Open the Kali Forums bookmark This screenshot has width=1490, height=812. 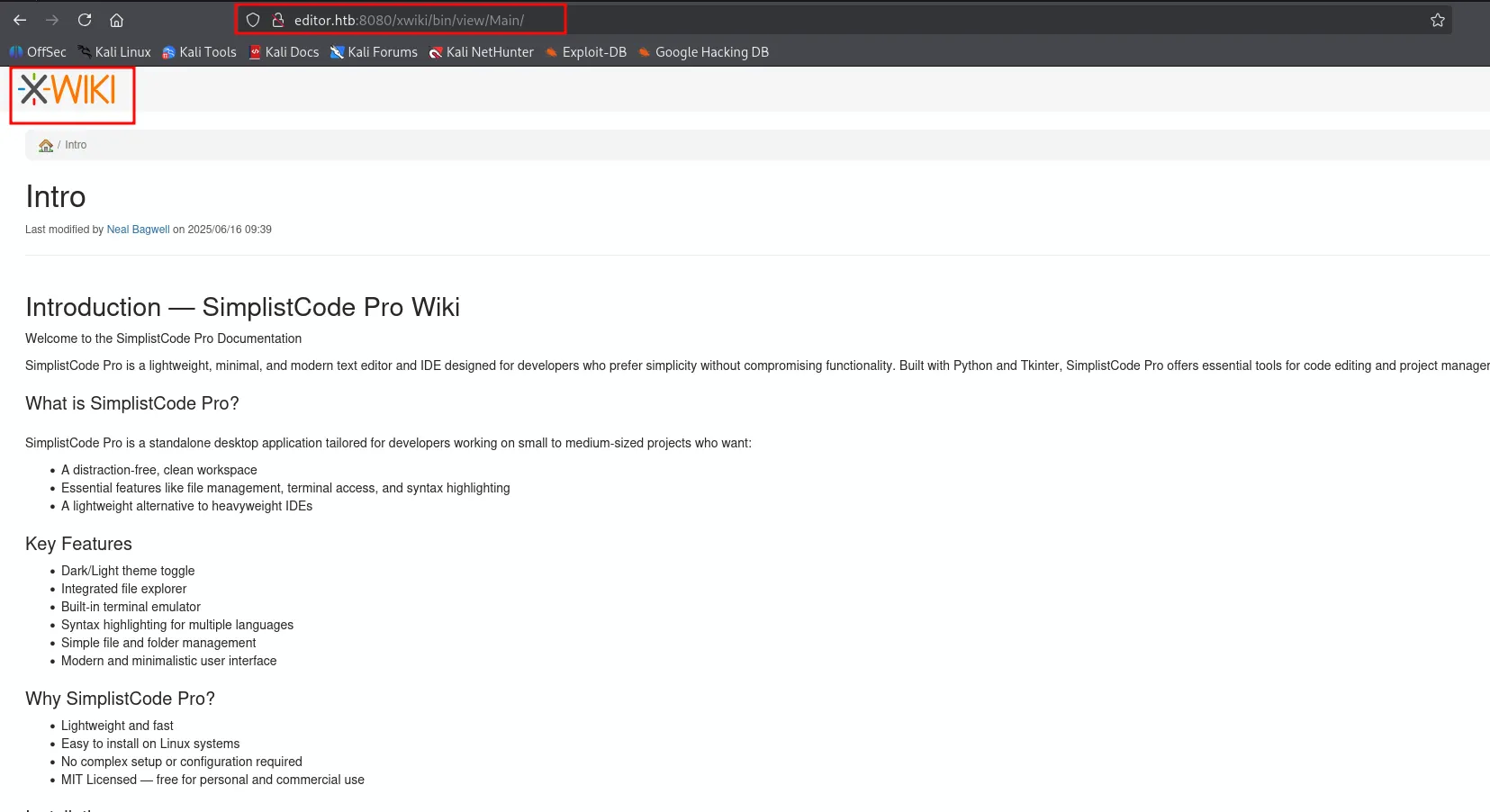pyautogui.click(x=374, y=52)
